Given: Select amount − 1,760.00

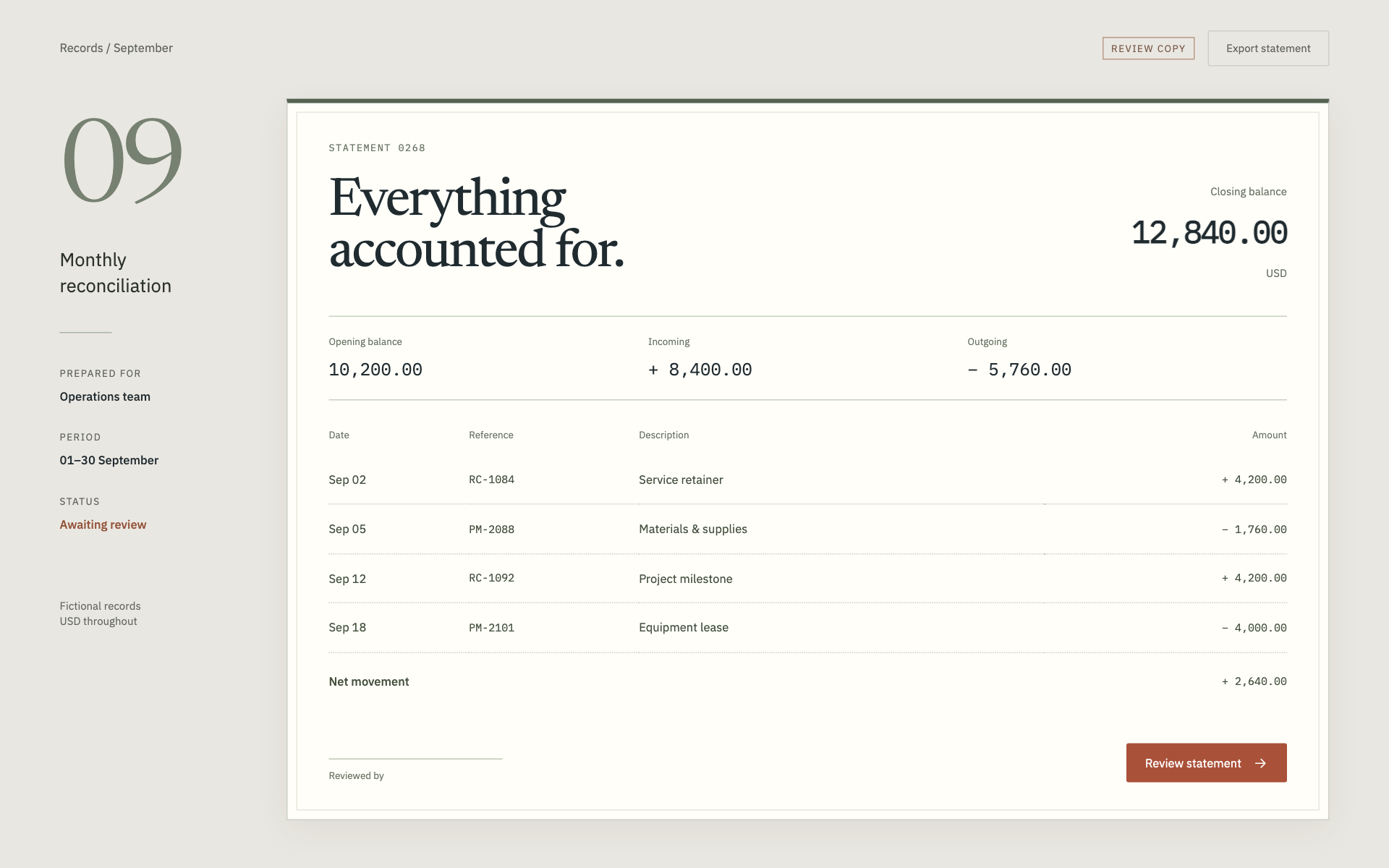Looking at the screenshot, I should tap(1254, 529).
